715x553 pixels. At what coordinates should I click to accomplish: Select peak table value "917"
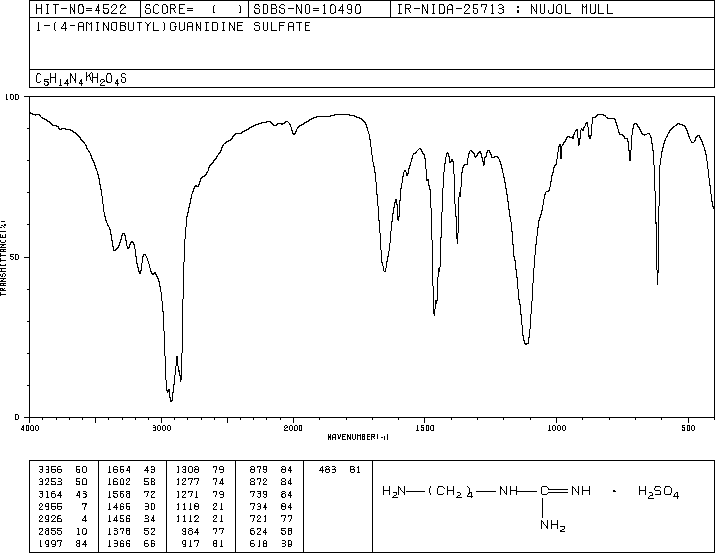tap(190, 543)
